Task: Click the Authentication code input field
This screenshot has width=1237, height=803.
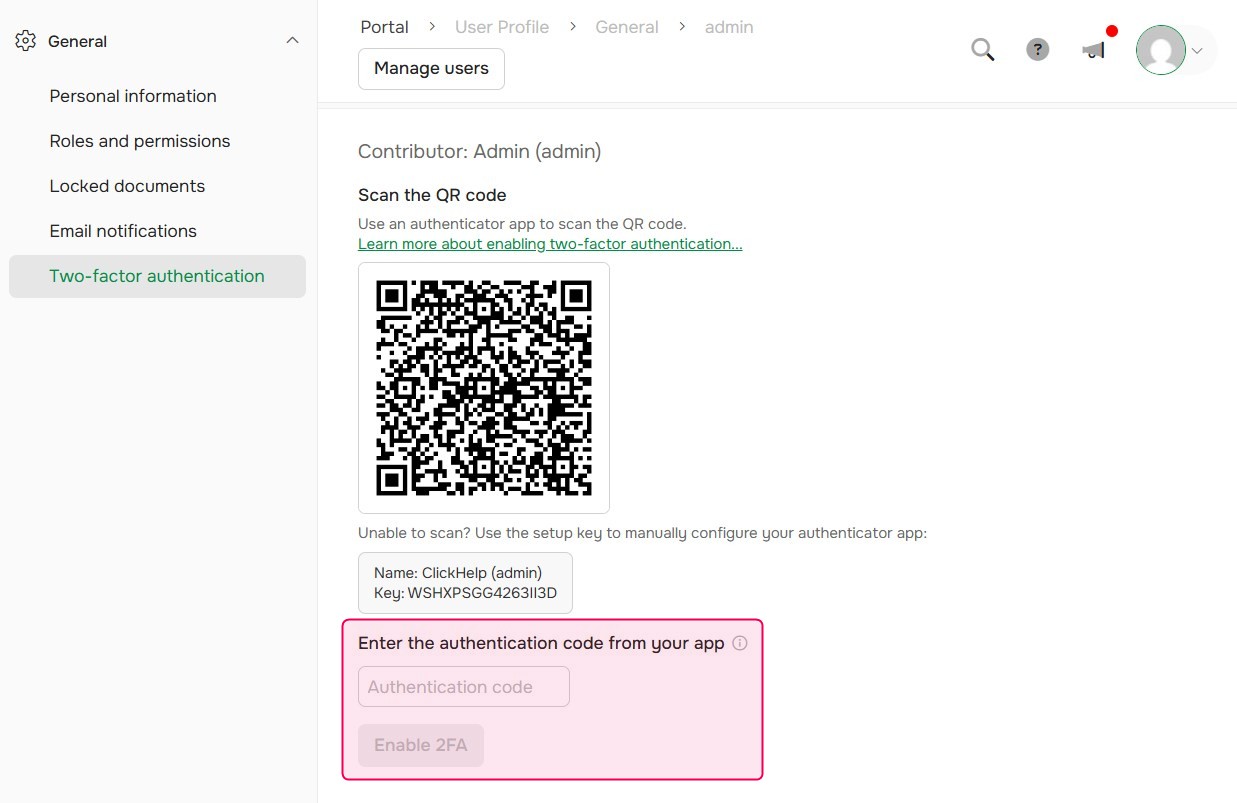Action: tap(463, 686)
